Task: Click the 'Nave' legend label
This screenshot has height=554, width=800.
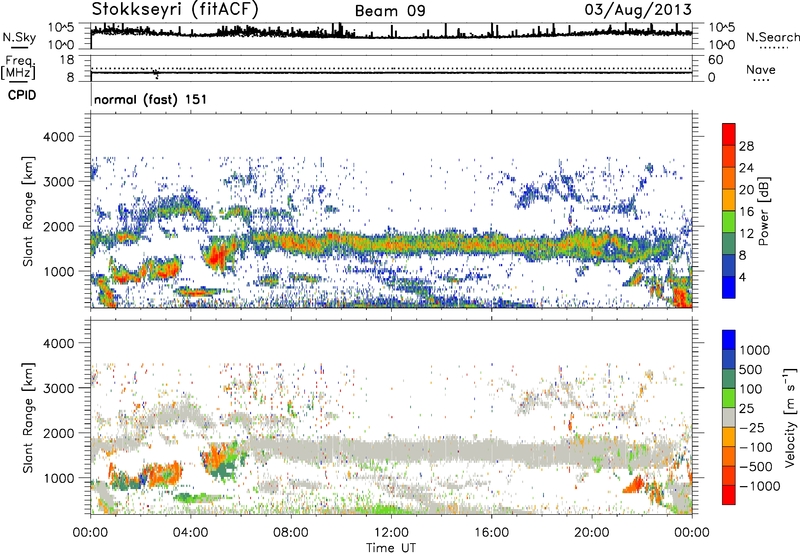Action: tap(761, 69)
